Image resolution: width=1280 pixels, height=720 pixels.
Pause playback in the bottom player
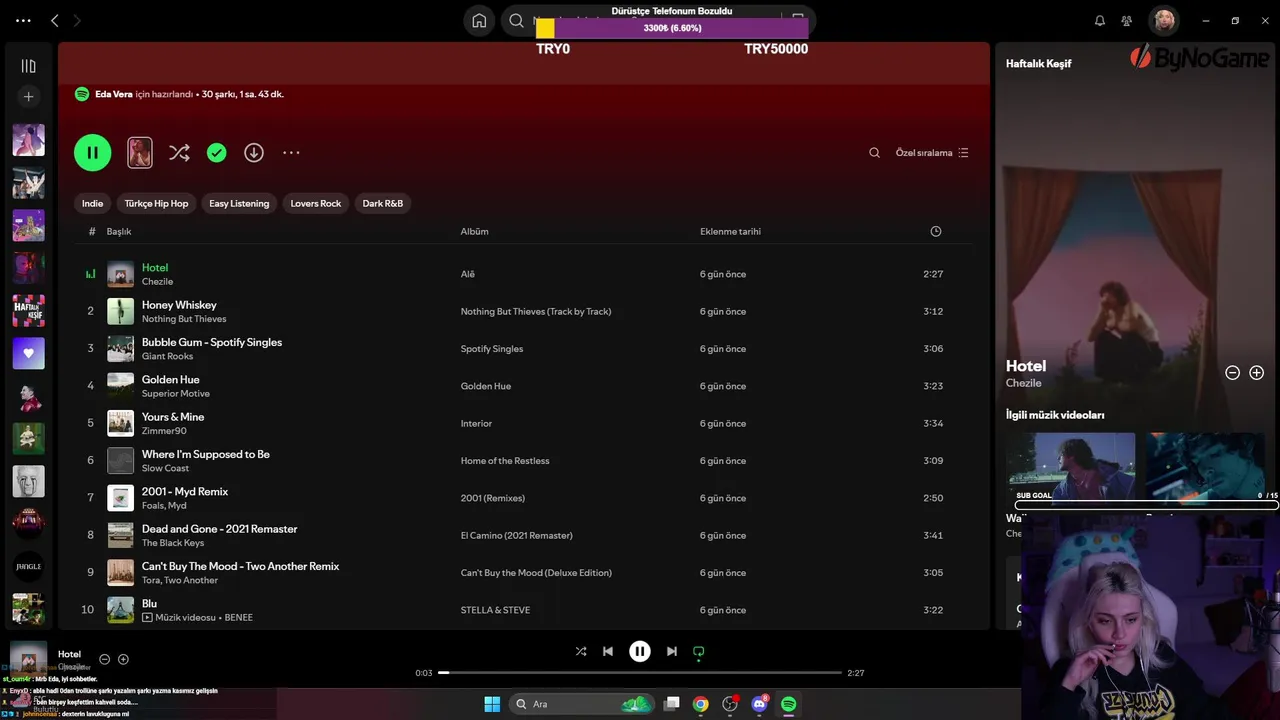tap(640, 651)
